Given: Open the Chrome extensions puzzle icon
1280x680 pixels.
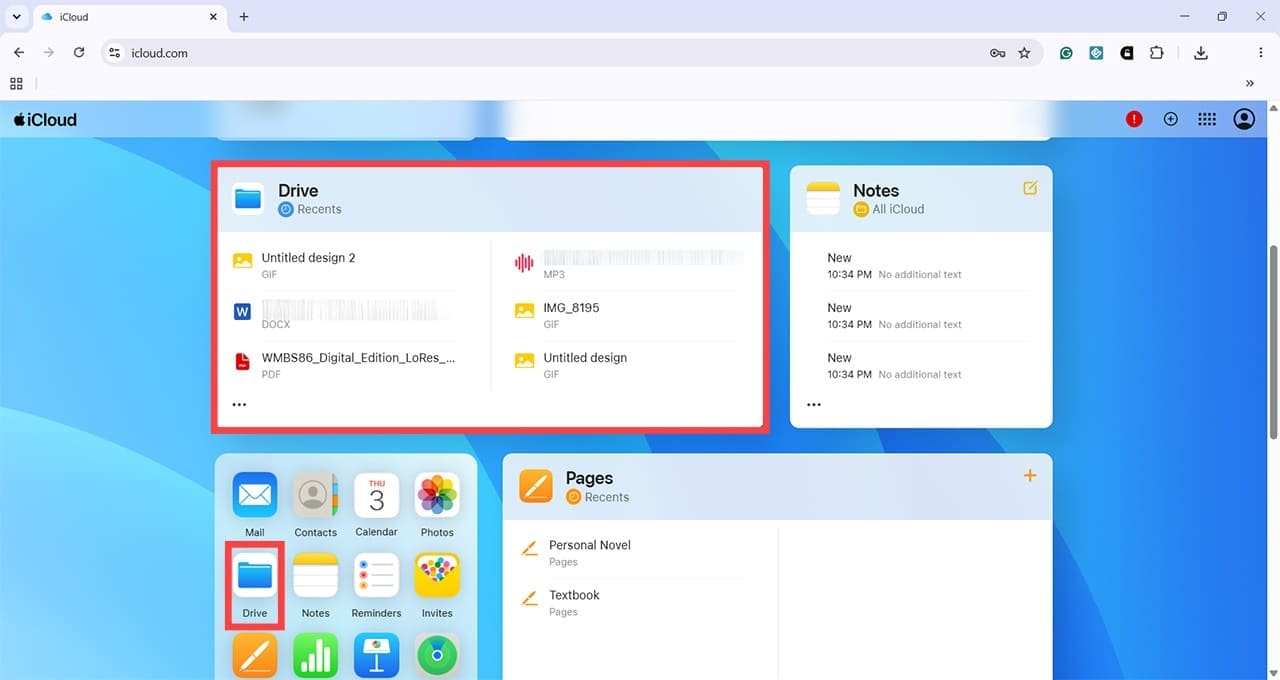Looking at the screenshot, I should (x=1157, y=53).
